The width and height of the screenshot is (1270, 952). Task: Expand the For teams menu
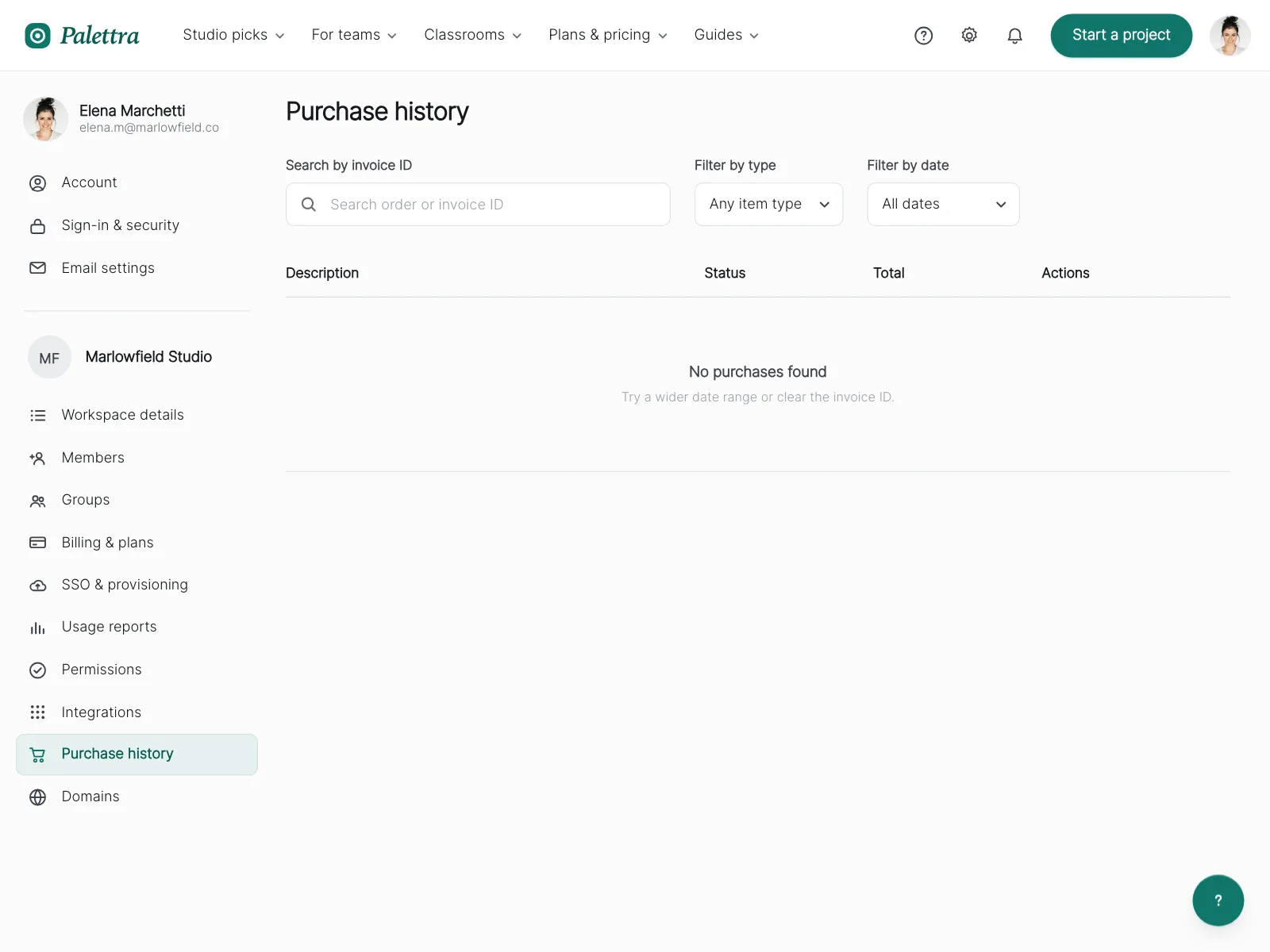(354, 35)
